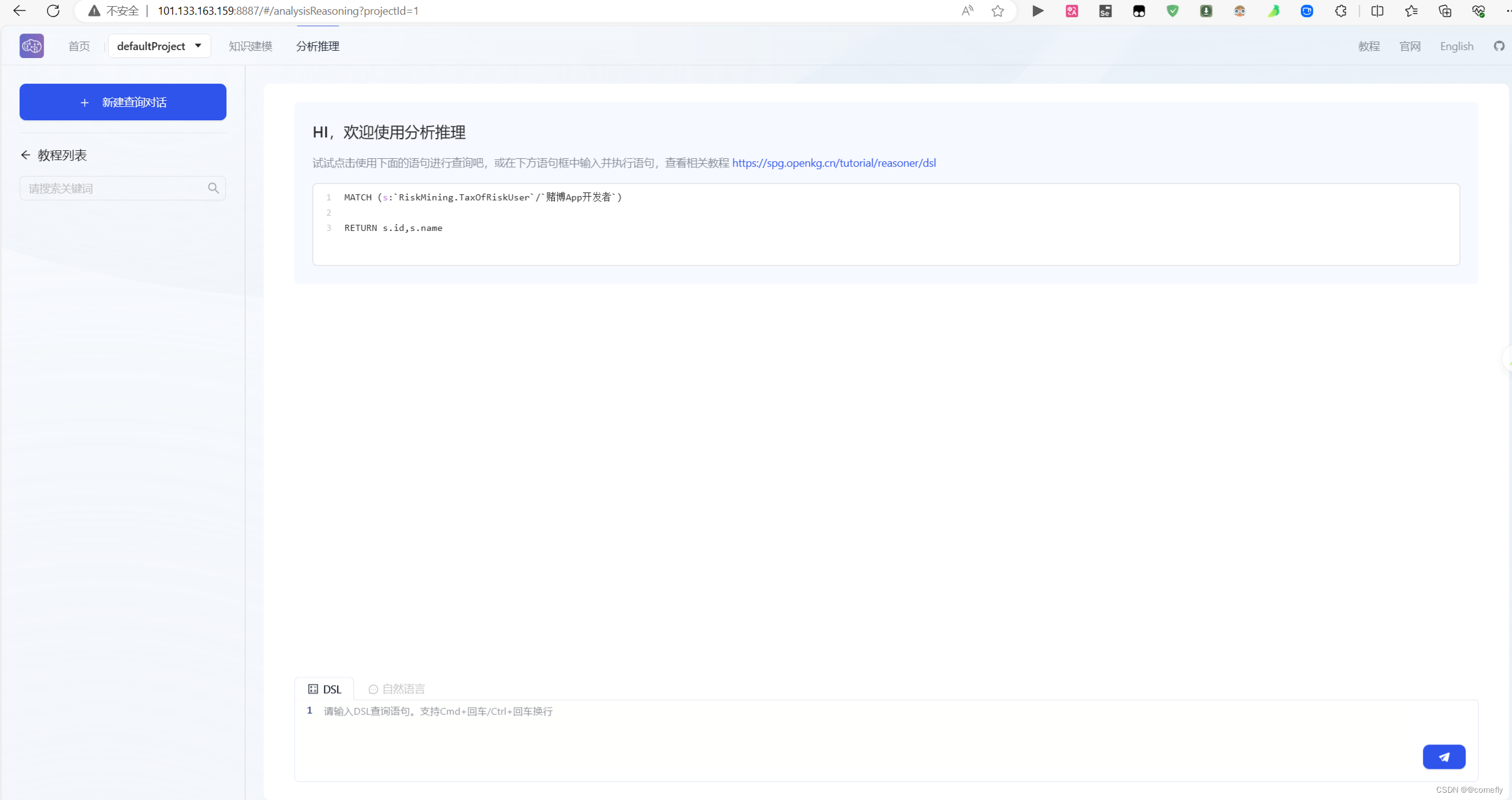Click the app logo icon top-left
Screen dimensions: 1512x800
[x=31, y=46]
